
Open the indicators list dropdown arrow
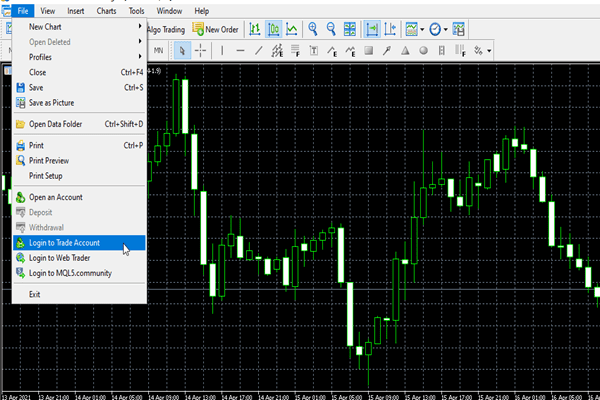coord(422,29)
